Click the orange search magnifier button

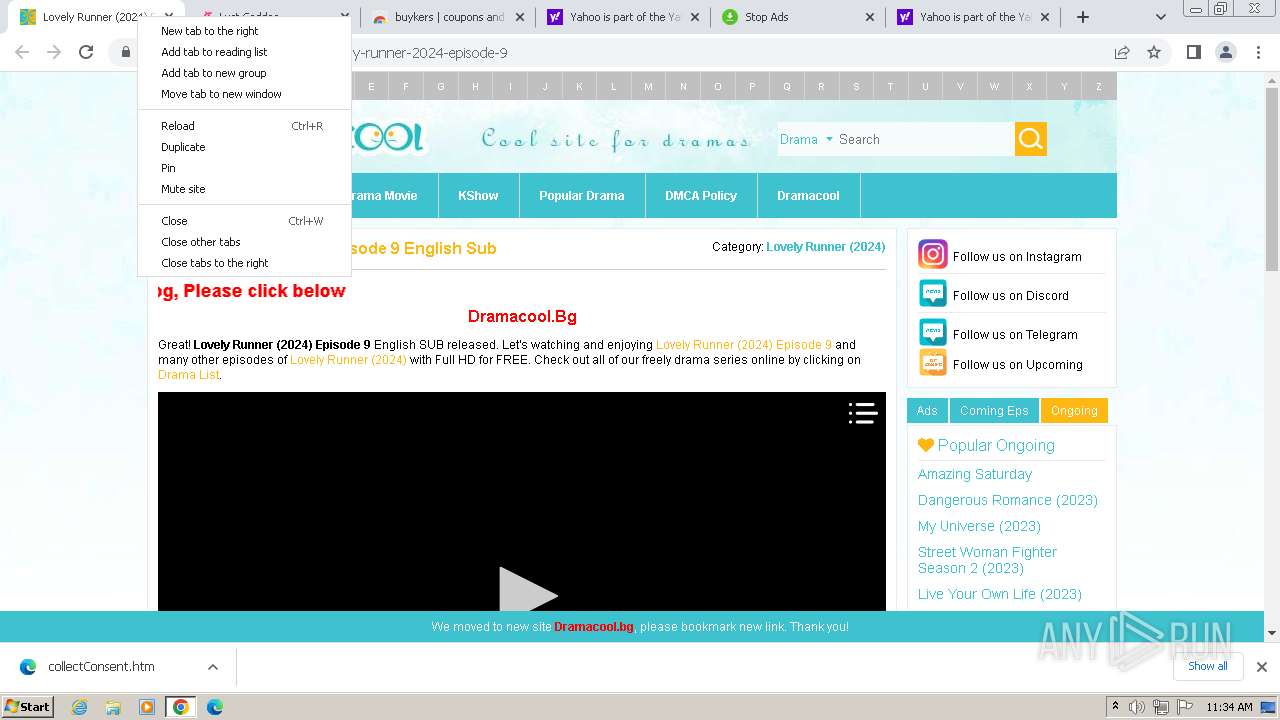[x=1031, y=139]
